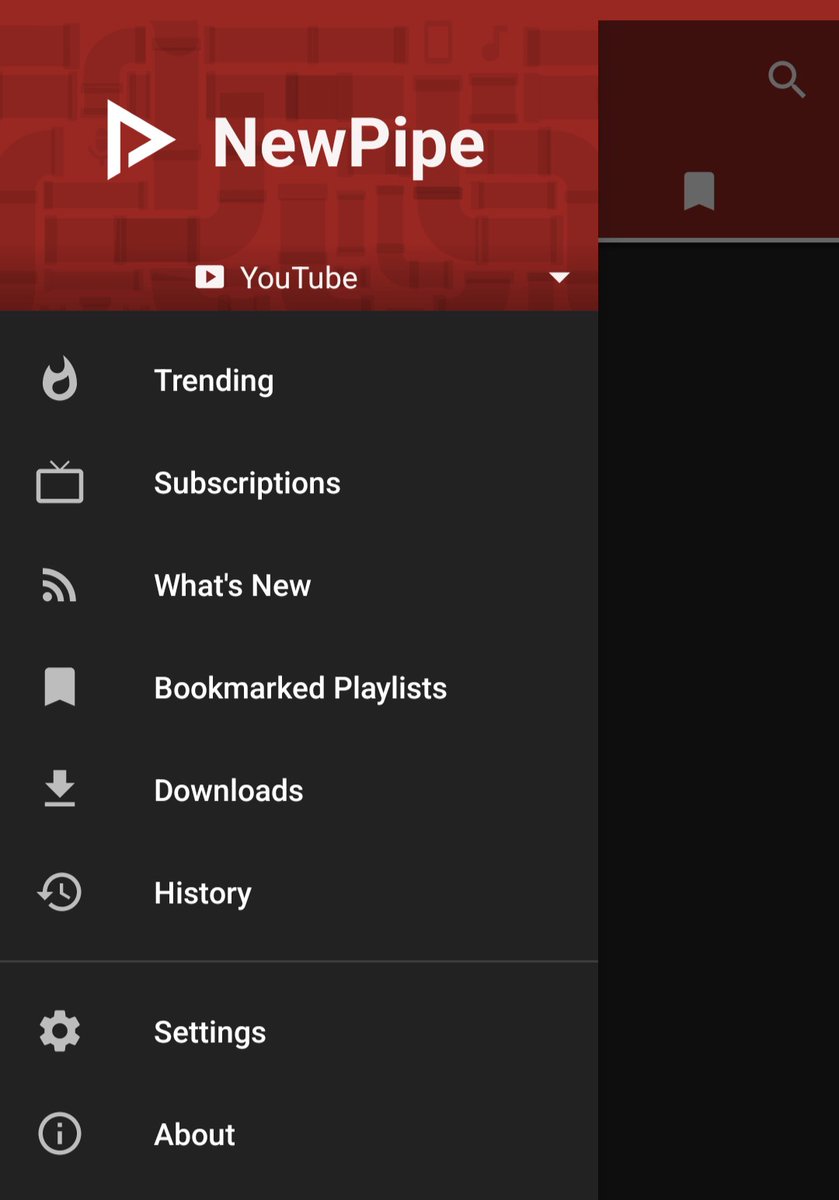Open the Trending menu item

click(299, 380)
